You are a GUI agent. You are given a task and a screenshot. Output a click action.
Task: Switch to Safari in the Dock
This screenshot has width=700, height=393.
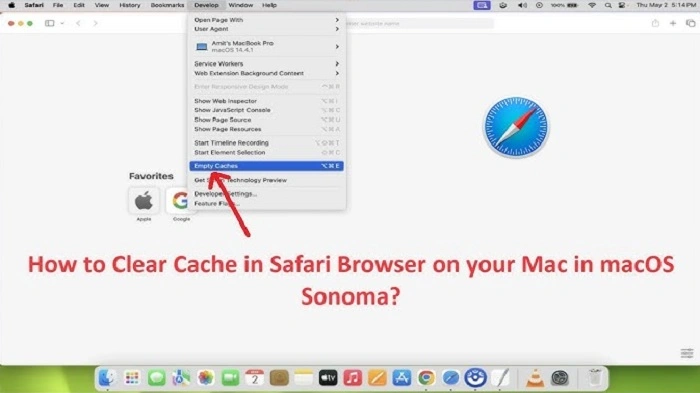[x=451, y=378]
